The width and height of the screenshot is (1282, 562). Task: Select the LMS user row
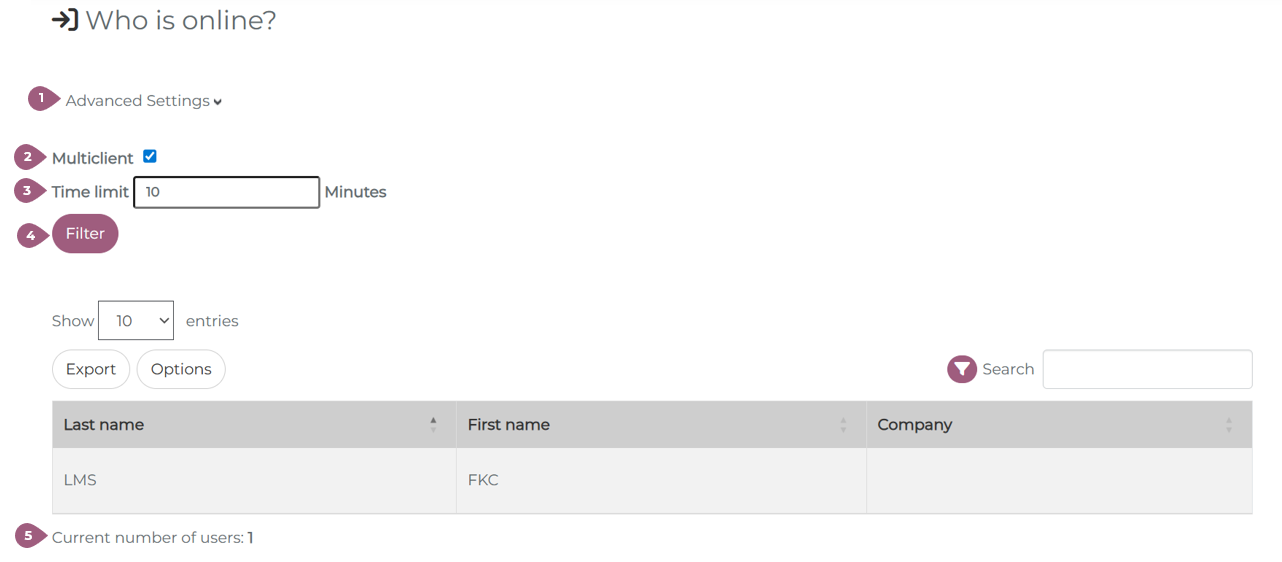click(x=80, y=480)
